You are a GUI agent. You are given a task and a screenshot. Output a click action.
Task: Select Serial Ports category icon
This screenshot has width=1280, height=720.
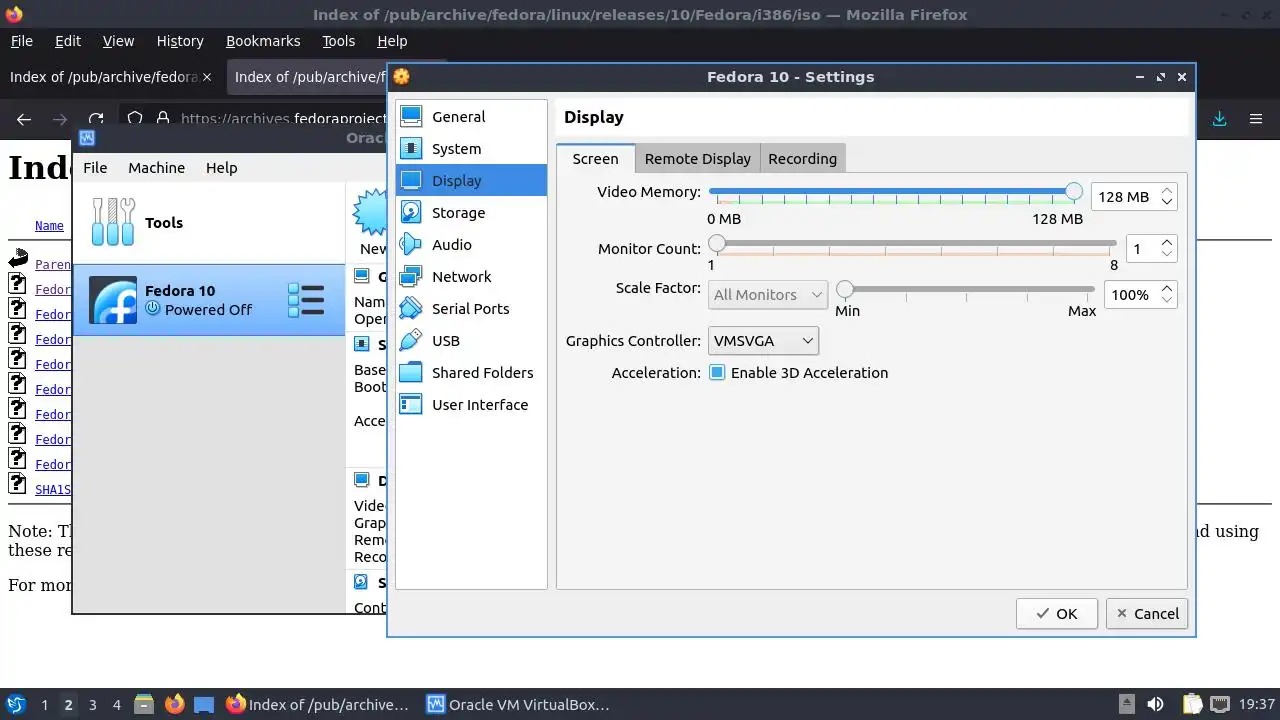(x=411, y=308)
